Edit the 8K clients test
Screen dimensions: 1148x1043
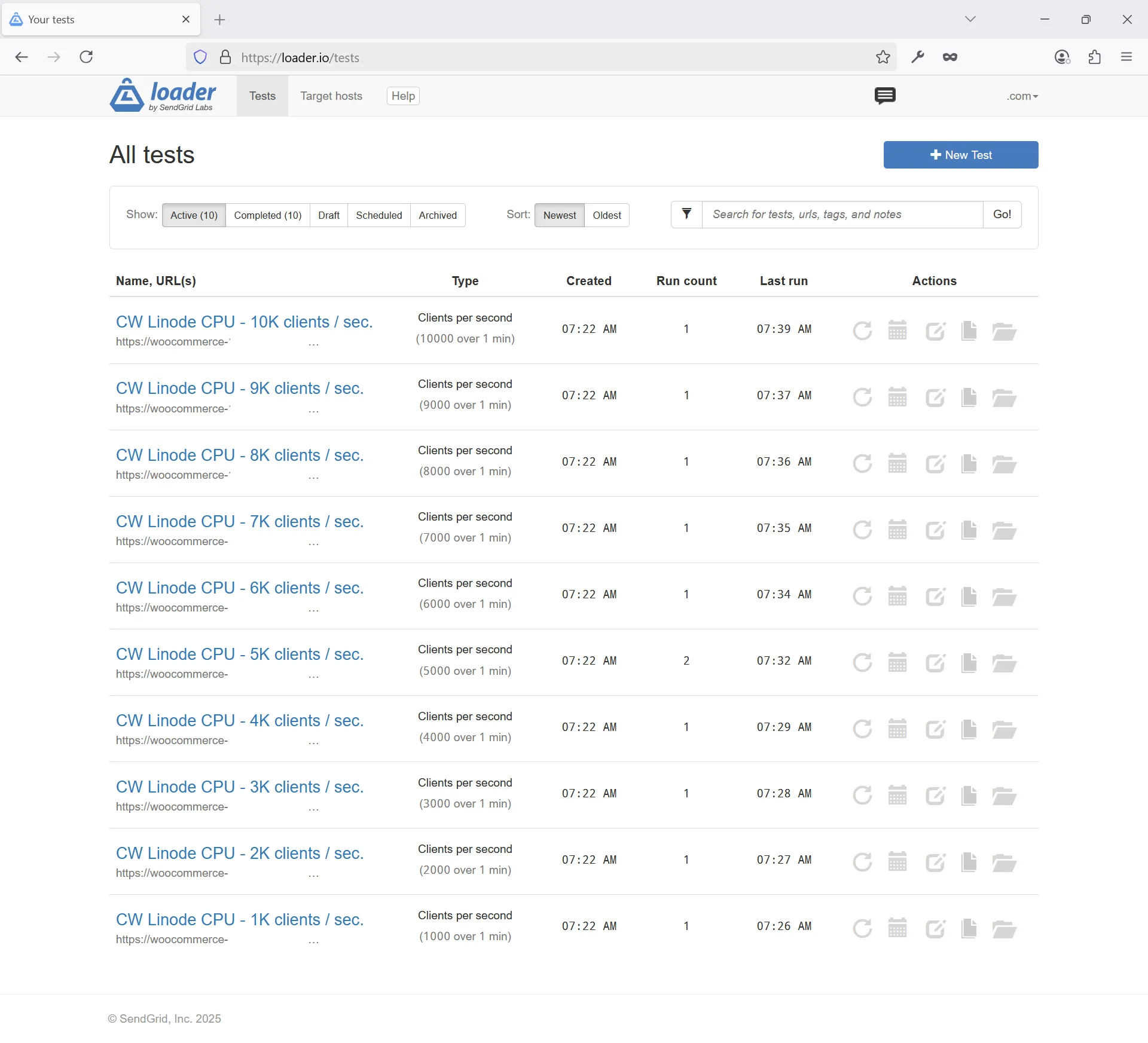pyautogui.click(x=935, y=463)
